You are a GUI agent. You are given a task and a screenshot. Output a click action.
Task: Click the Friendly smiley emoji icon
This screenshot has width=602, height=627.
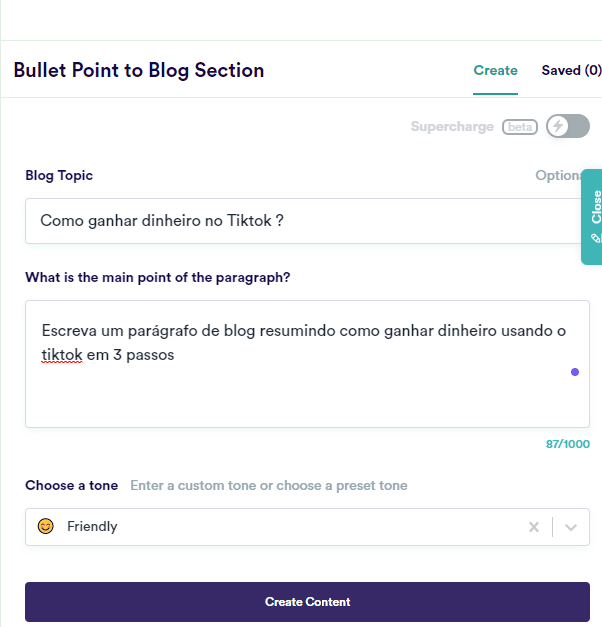click(x=45, y=526)
